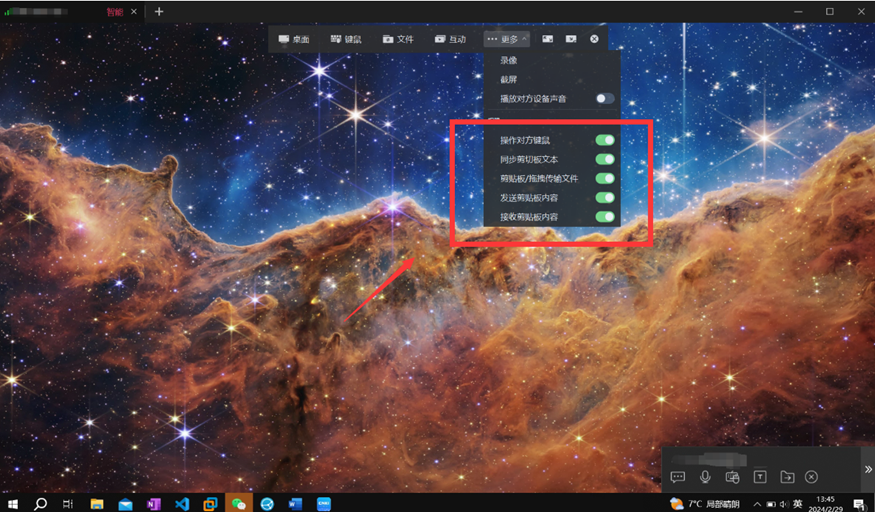This screenshot has width=875, height=512.
Task: Click the collapse toolbar arrow icon
Action: point(571,39)
